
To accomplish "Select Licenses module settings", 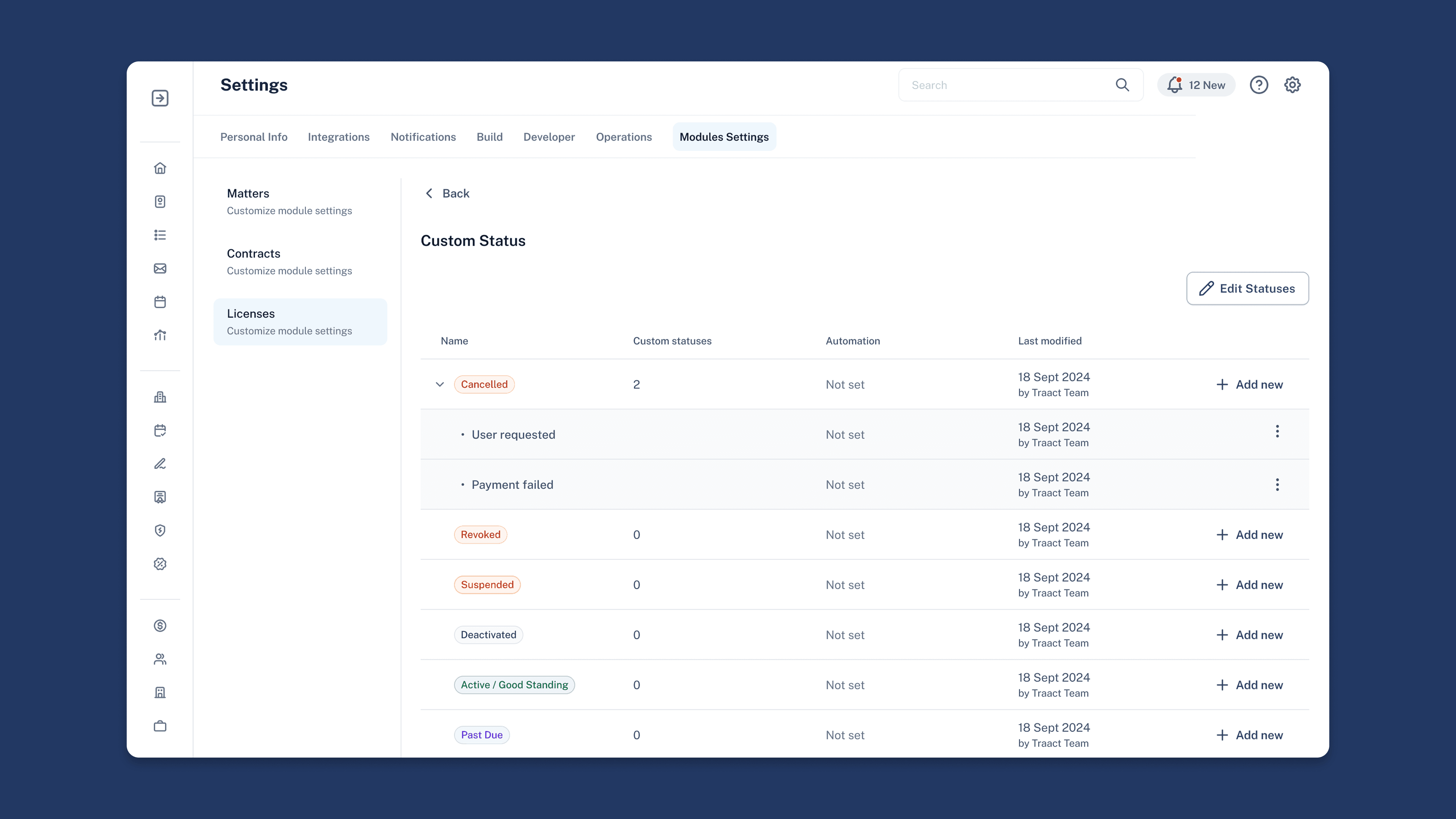I will pyautogui.click(x=300, y=322).
